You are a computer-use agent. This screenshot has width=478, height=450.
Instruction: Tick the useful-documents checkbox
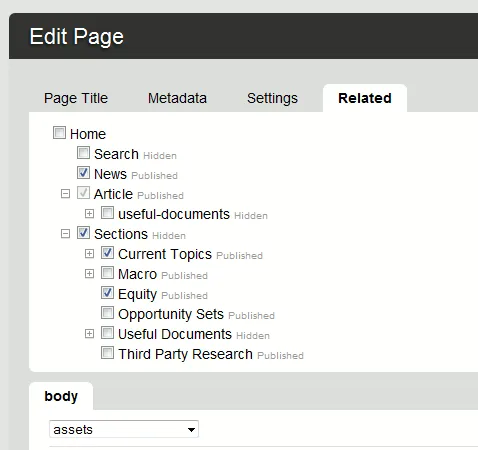pos(107,213)
